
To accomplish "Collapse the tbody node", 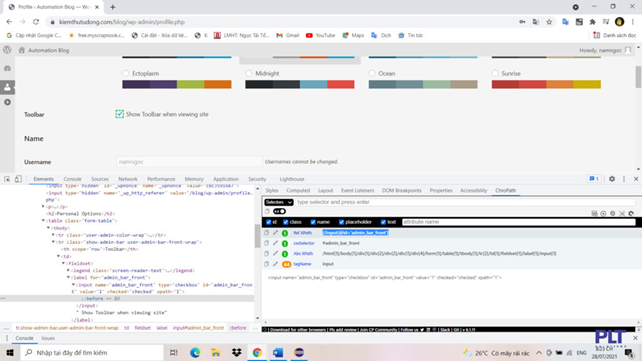I will pyautogui.click(x=48, y=228).
